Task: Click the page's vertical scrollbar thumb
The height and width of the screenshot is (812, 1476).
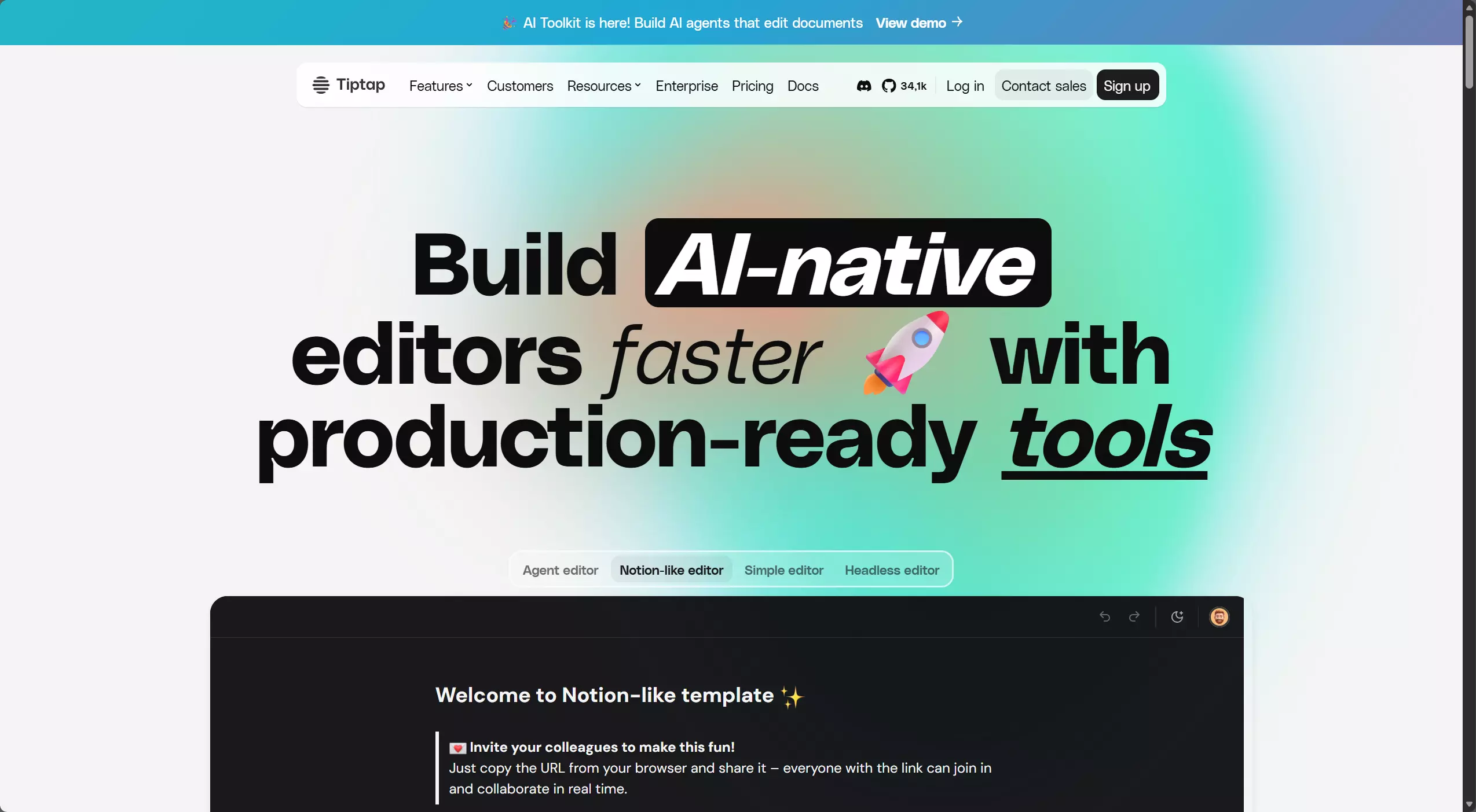Action: pyautogui.click(x=1469, y=52)
